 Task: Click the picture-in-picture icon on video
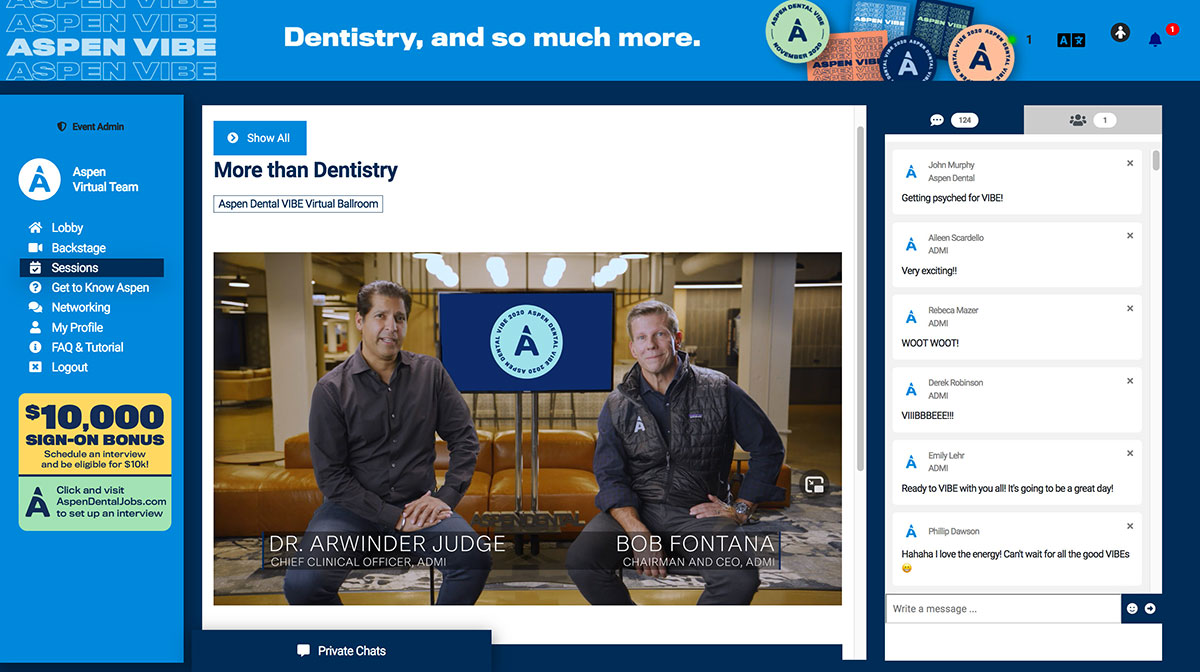pos(815,484)
